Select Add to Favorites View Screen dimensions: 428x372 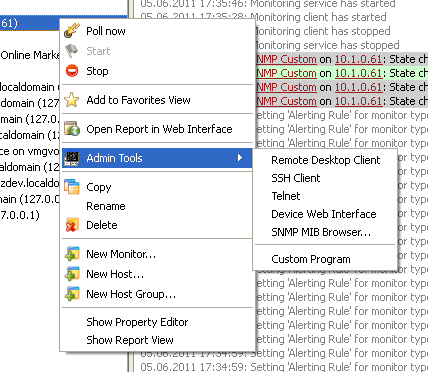tap(157, 100)
